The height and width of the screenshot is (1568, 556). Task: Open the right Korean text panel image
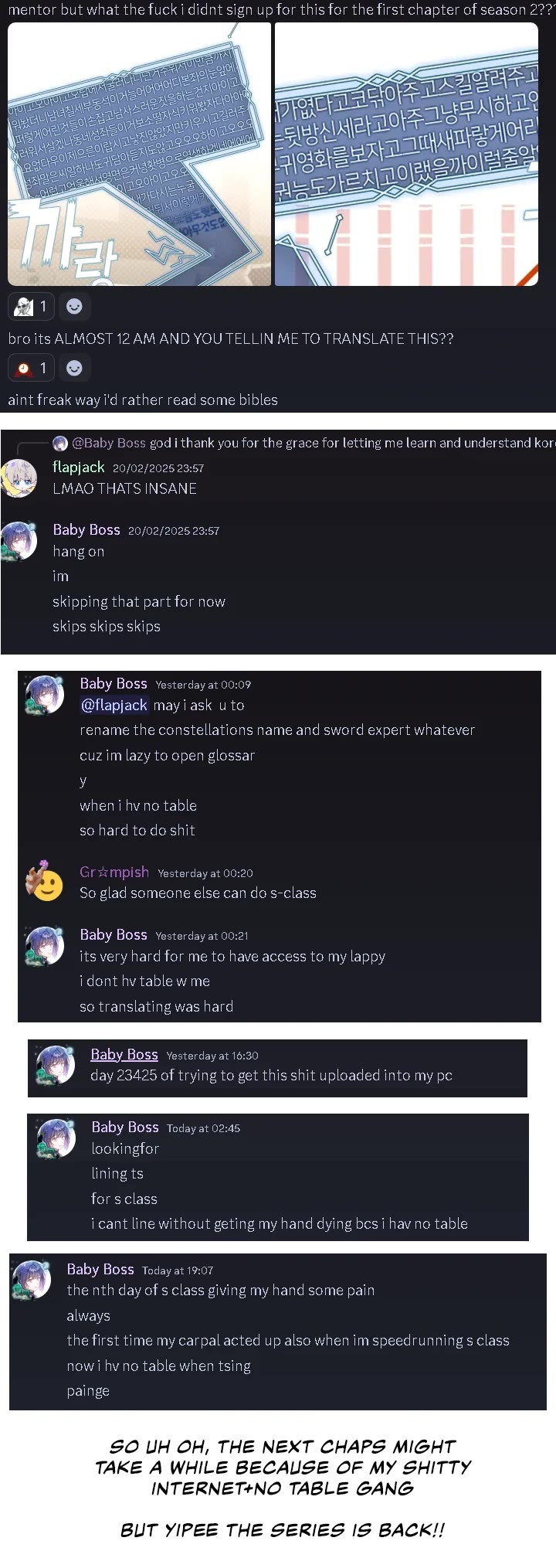406,155
